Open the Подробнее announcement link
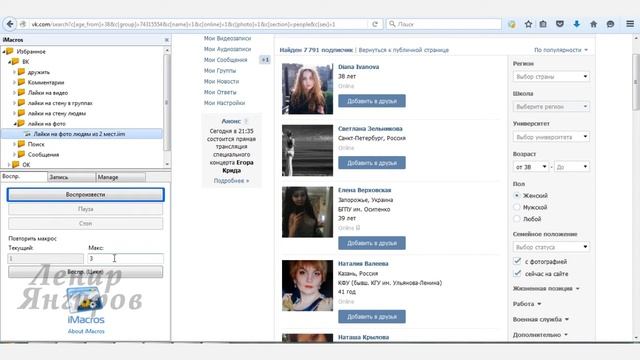 231,180
